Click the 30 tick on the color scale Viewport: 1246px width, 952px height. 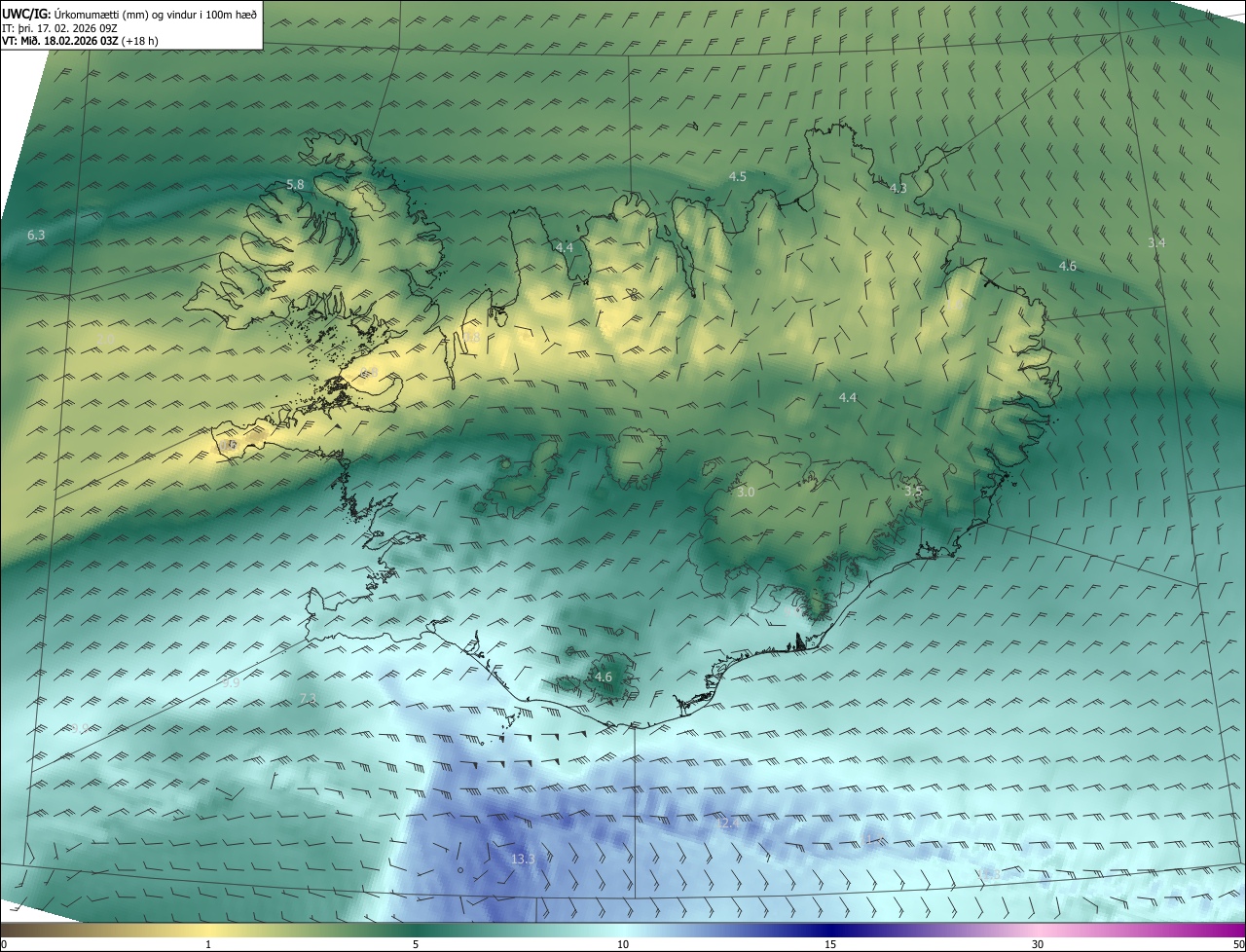(1038, 944)
